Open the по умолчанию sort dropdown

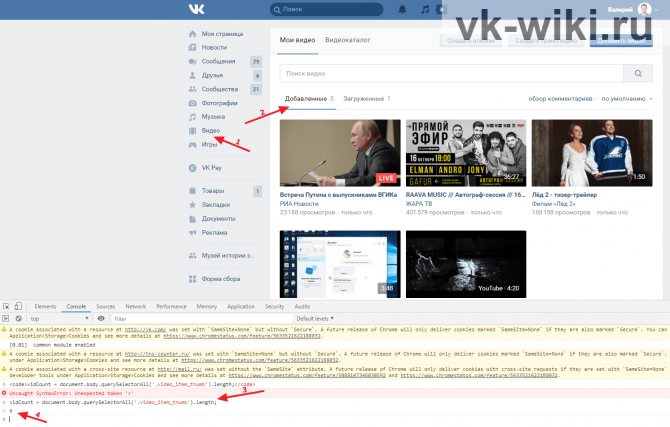(x=627, y=99)
